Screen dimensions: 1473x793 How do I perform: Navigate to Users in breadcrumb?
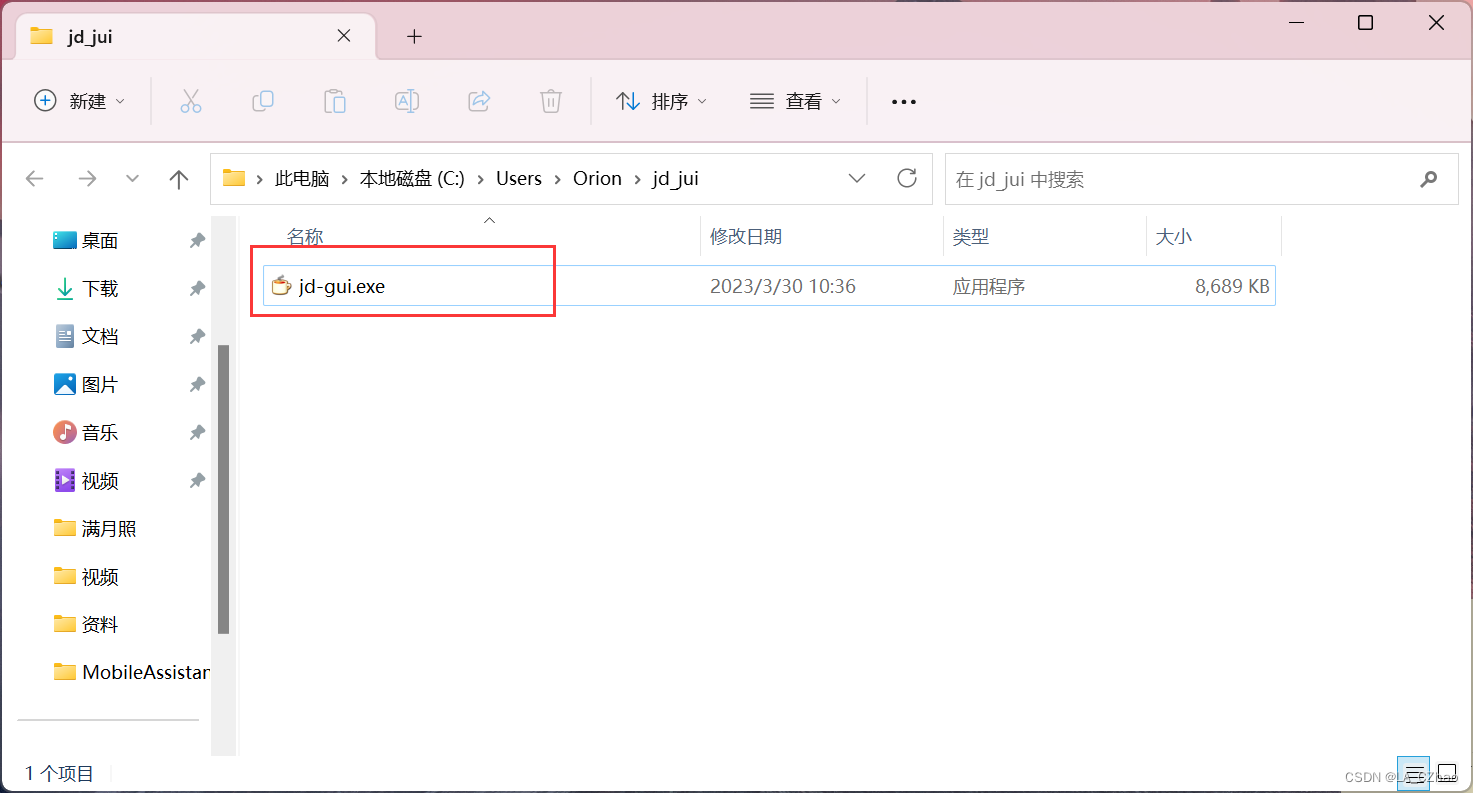[x=519, y=179]
